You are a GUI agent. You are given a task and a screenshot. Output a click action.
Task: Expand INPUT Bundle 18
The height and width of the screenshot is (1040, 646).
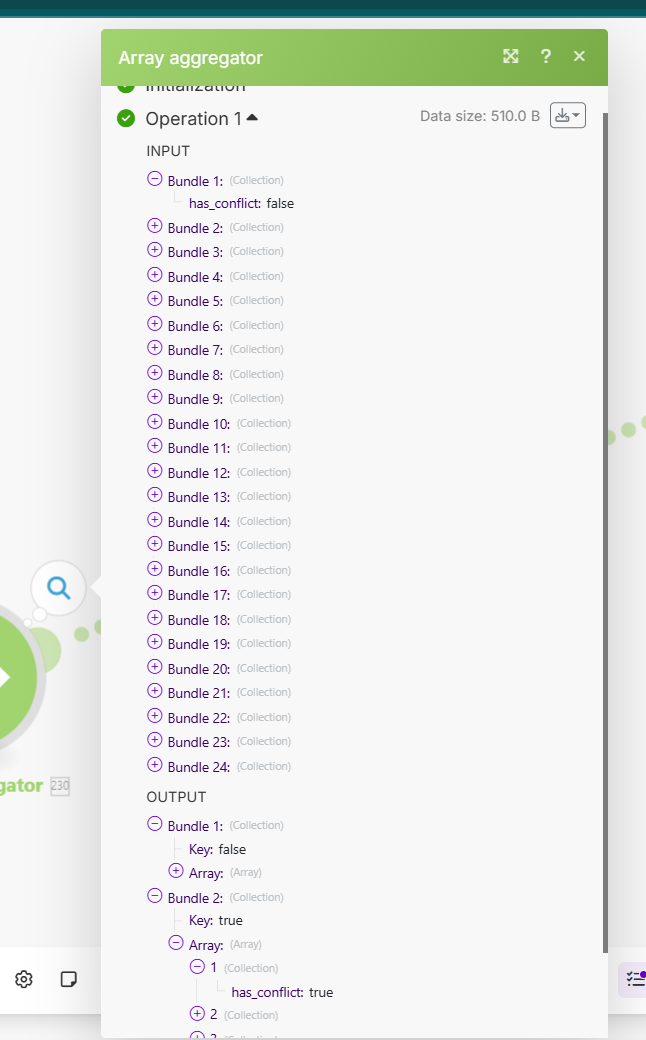click(x=155, y=618)
